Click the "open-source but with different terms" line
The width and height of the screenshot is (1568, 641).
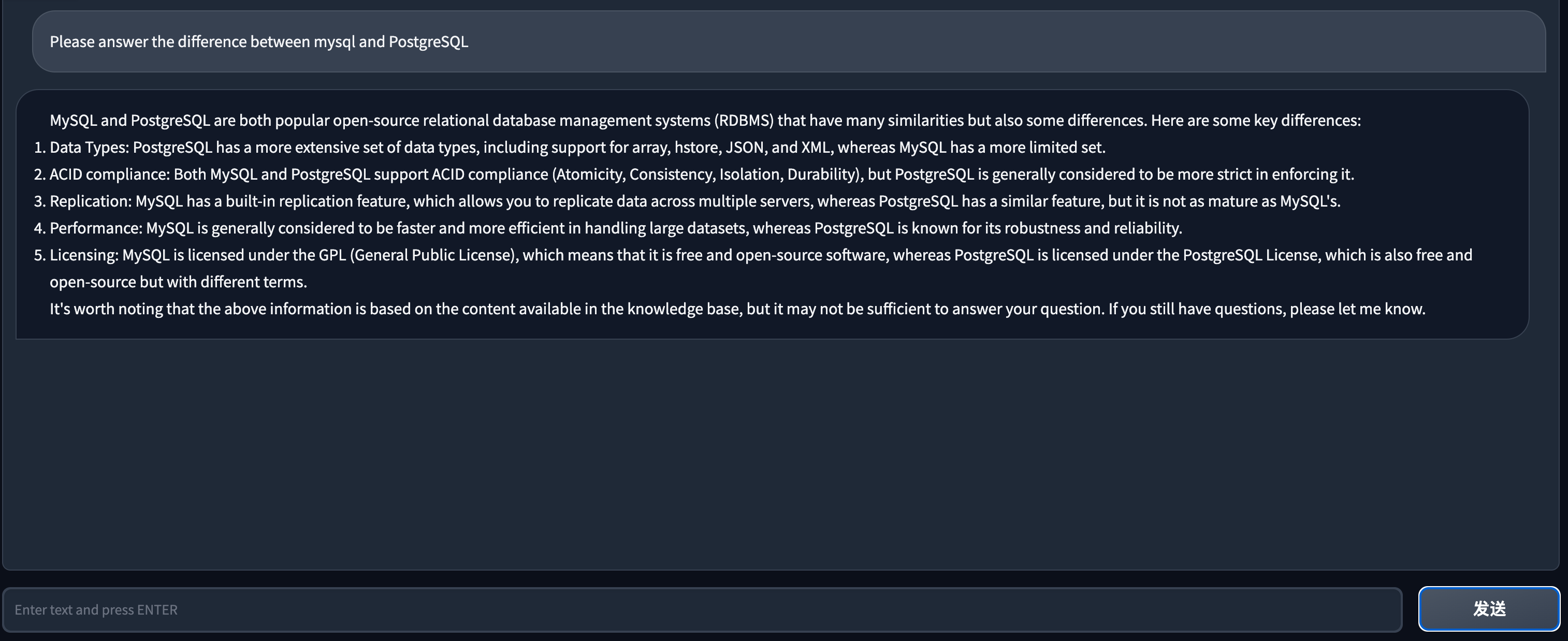[178, 282]
